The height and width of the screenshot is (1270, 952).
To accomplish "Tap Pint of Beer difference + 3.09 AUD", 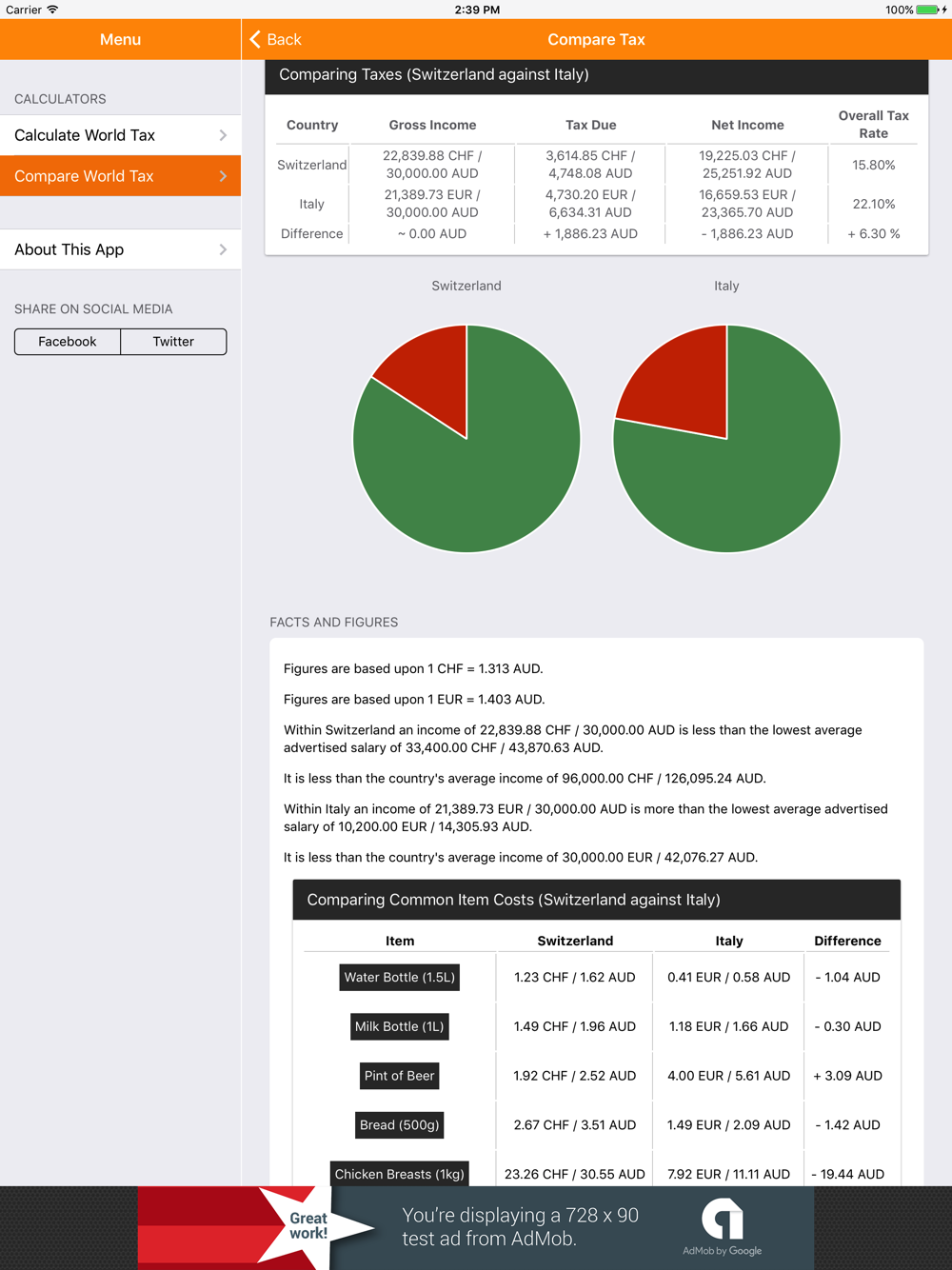I will (847, 1076).
